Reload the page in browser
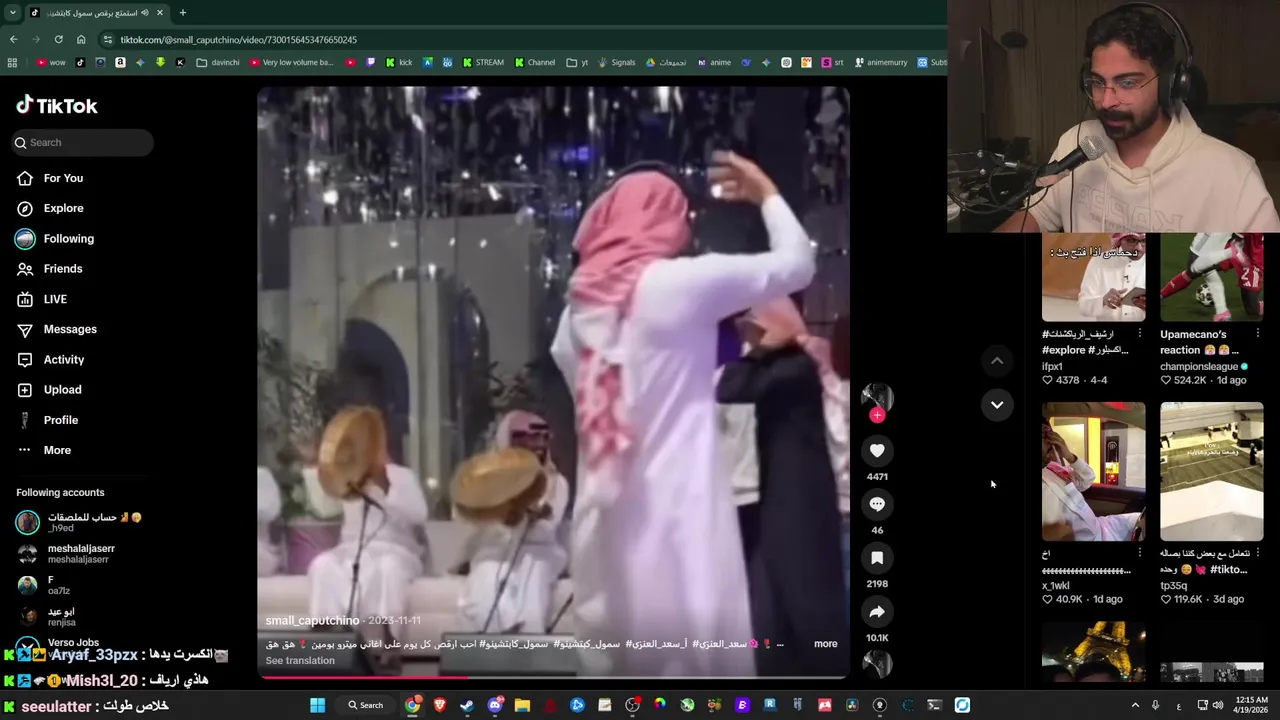This screenshot has width=1280, height=720. (x=58, y=40)
